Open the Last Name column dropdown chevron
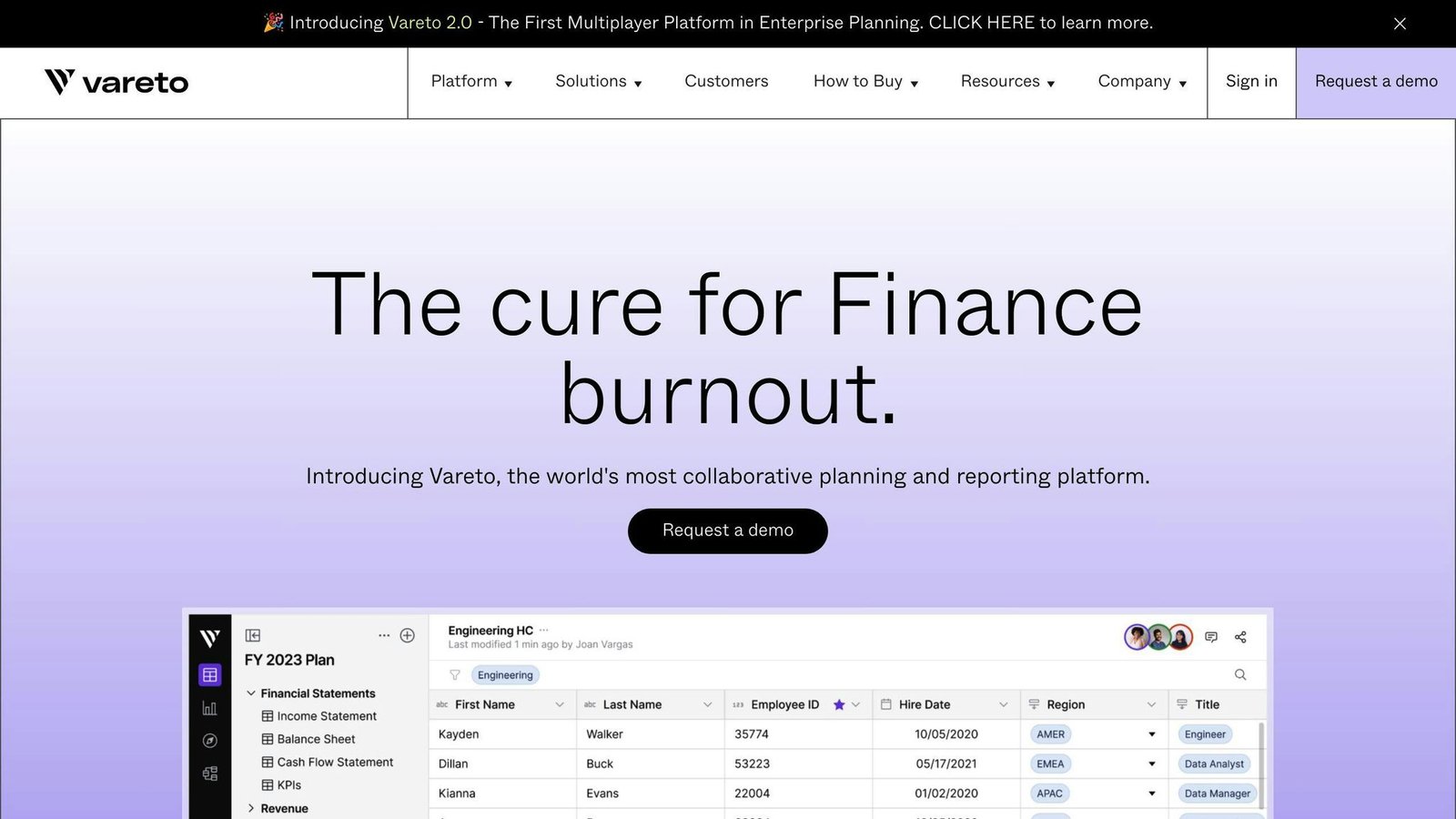The height and width of the screenshot is (819, 1456). [707, 704]
